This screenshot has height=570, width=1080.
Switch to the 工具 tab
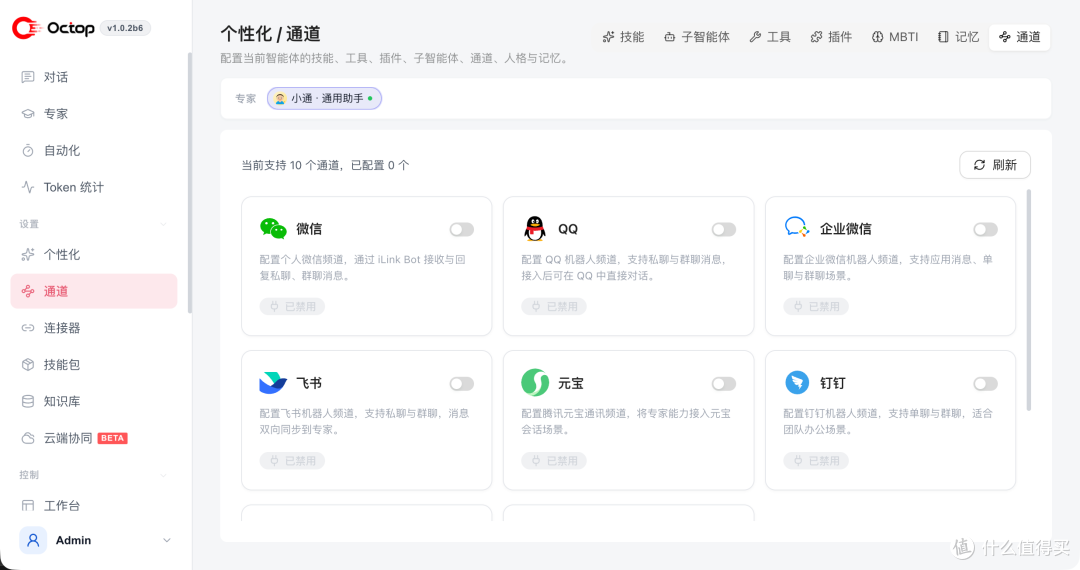pyautogui.click(x=770, y=37)
